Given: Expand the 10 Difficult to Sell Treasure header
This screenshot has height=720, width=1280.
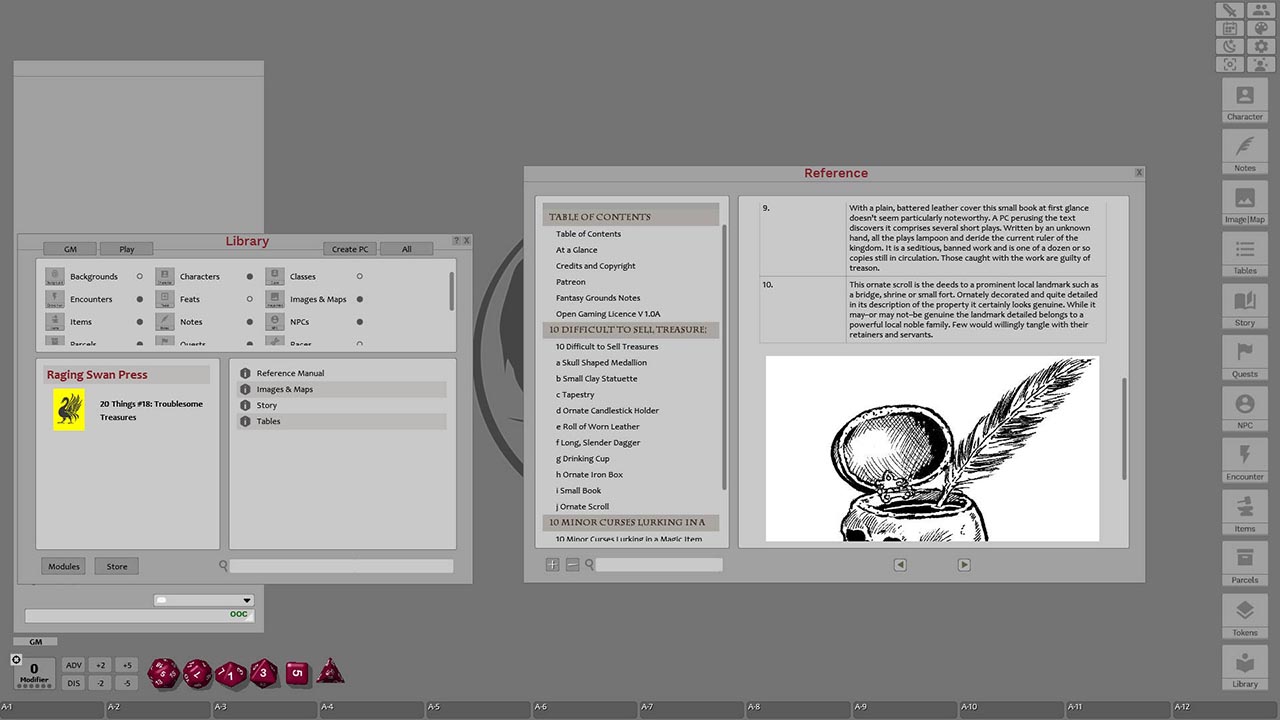Looking at the screenshot, I should tap(630, 329).
